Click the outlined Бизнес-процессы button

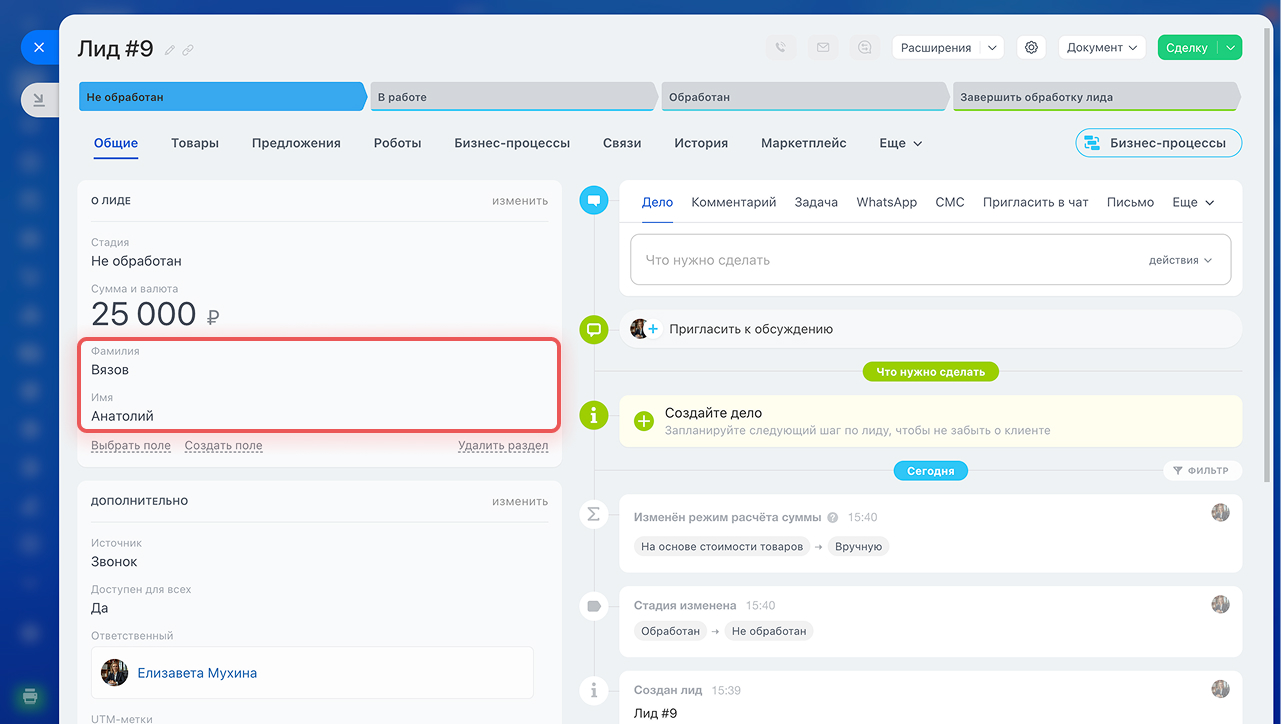(1158, 143)
